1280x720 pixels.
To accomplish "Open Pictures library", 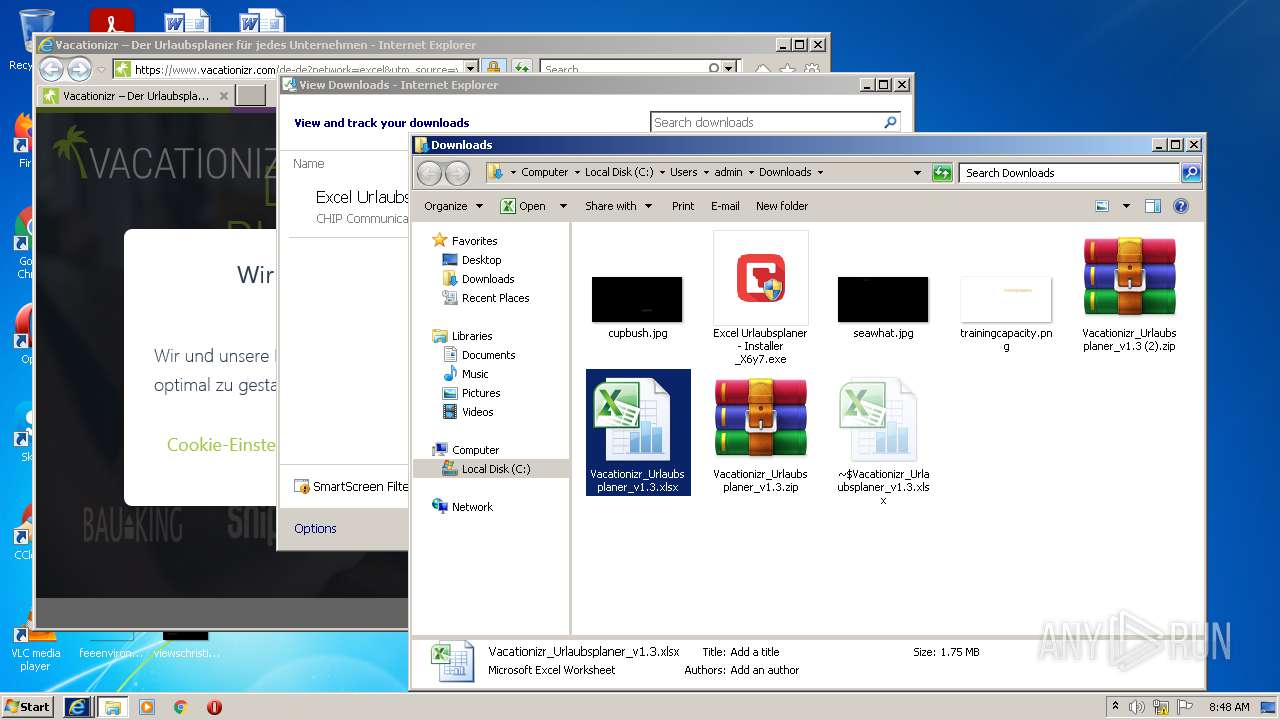I will coord(481,393).
